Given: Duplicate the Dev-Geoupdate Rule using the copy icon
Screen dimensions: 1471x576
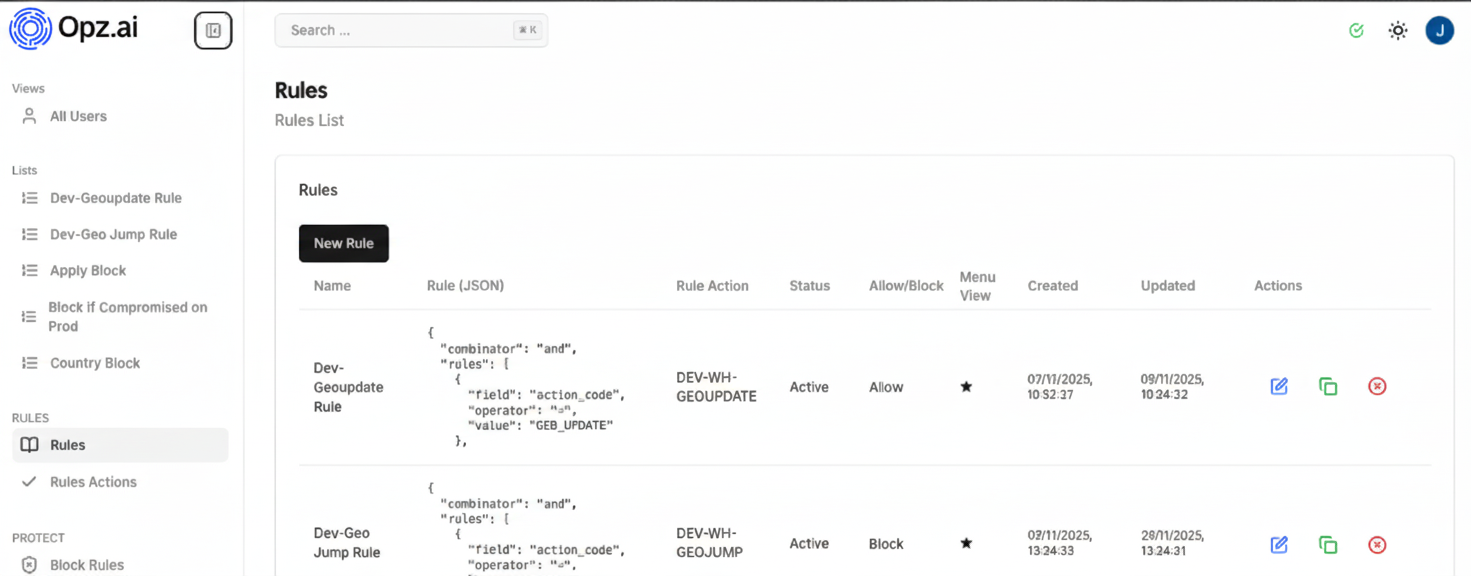Looking at the screenshot, I should (1328, 386).
